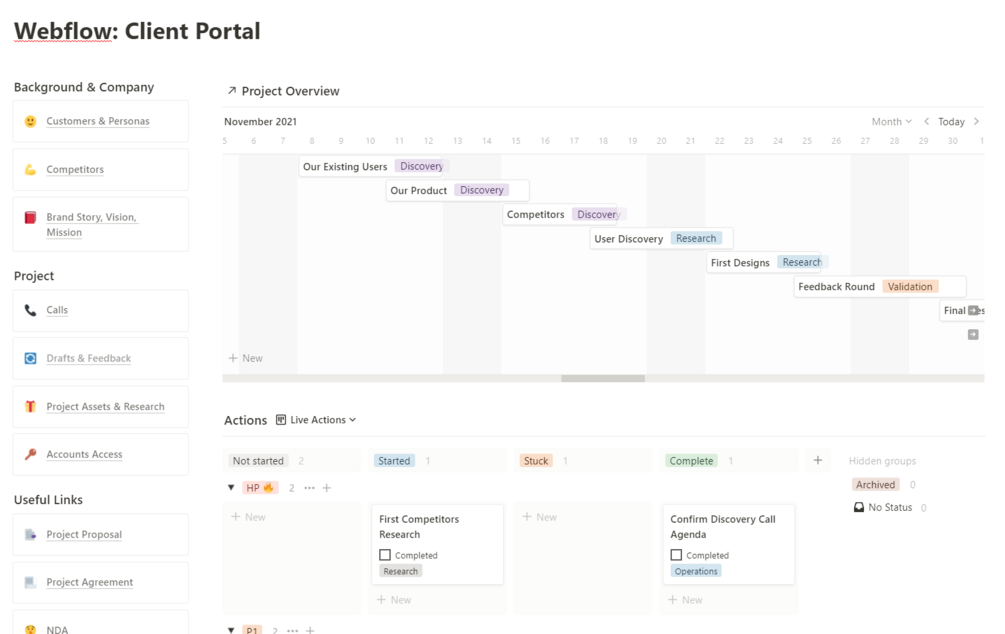Click the arrow icon next to Project Overview
1005x634 pixels.
(x=232, y=90)
